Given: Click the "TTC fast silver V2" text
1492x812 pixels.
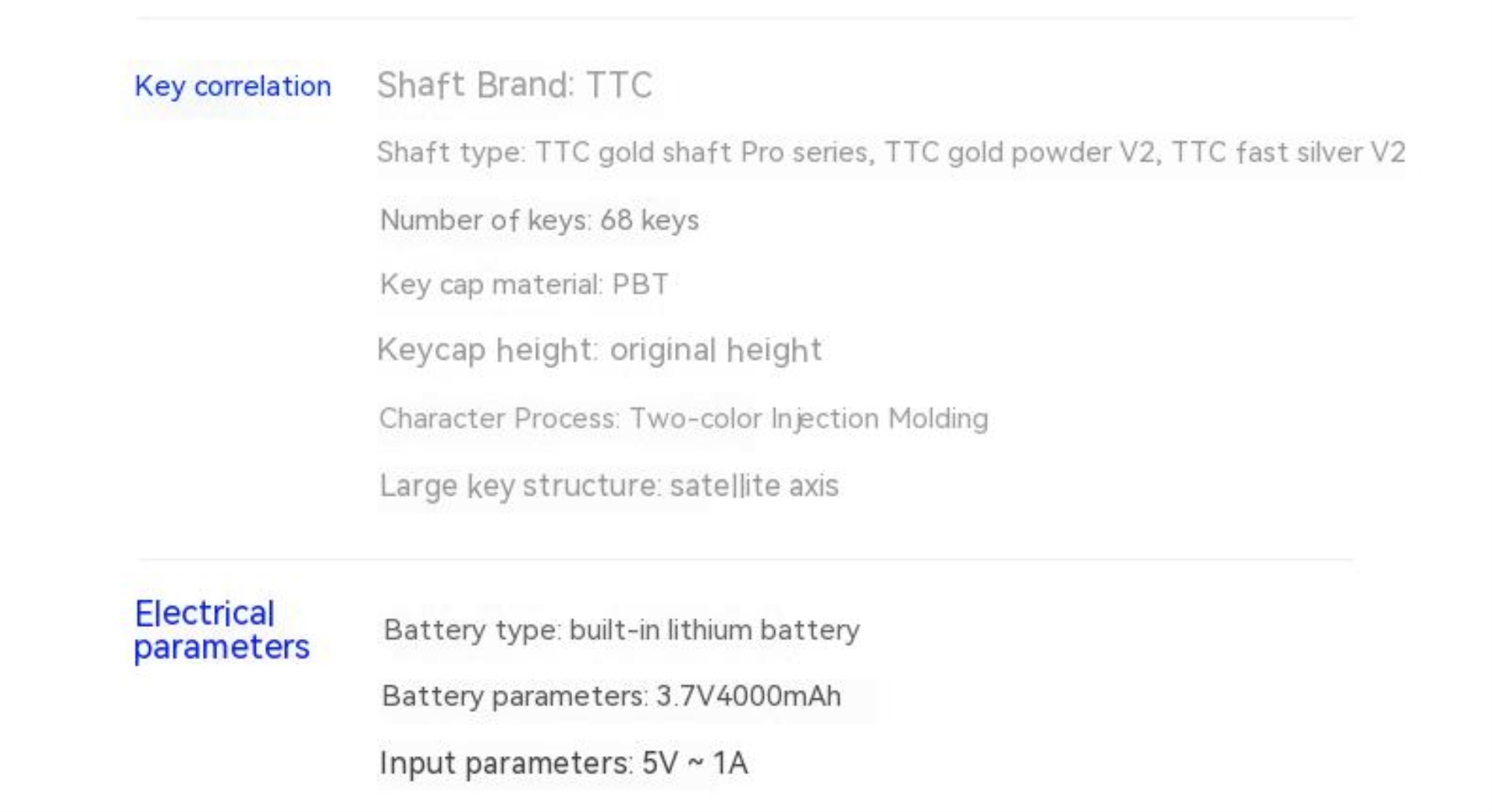Looking at the screenshot, I should tap(1288, 153).
